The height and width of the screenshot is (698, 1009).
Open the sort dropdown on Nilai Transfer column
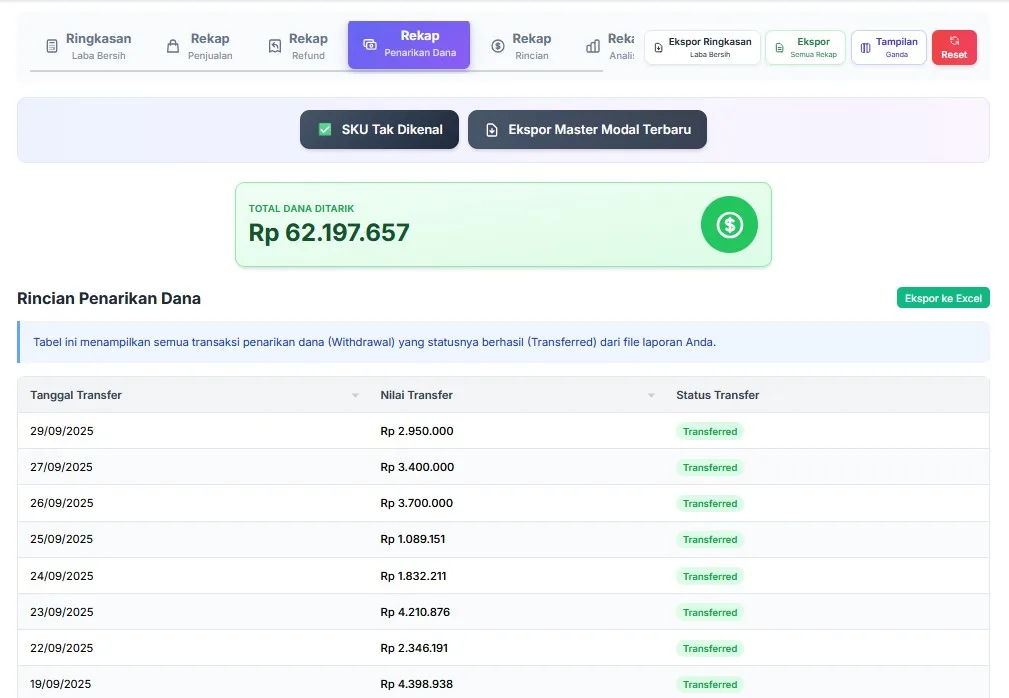[x=651, y=395]
